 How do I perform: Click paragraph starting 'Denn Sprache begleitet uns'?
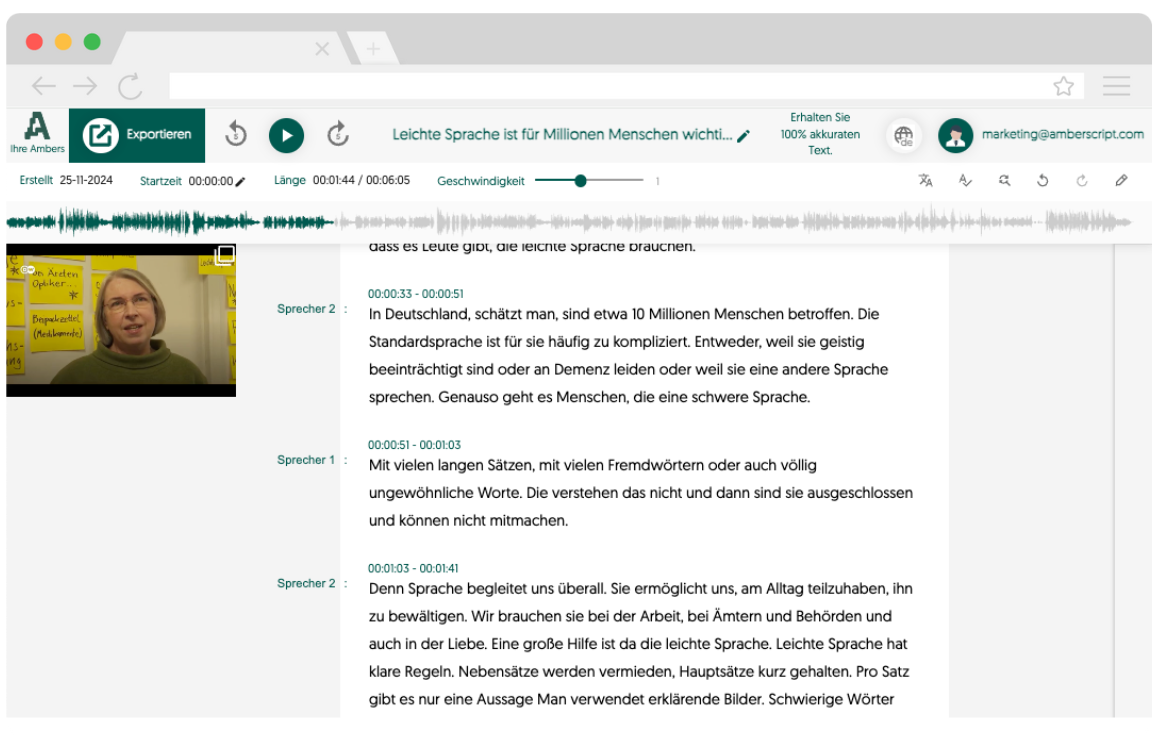pyautogui.click(x=640, y=644)
